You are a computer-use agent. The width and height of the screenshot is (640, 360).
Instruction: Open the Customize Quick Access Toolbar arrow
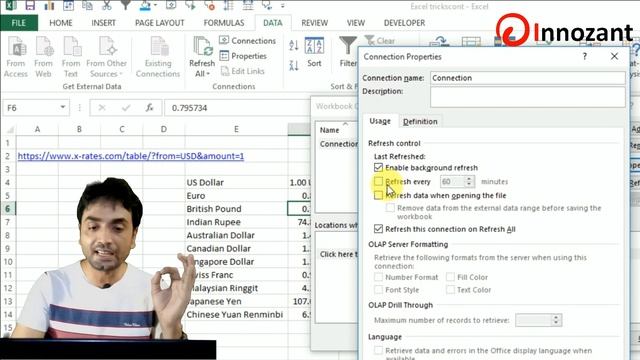coord(282,6)
